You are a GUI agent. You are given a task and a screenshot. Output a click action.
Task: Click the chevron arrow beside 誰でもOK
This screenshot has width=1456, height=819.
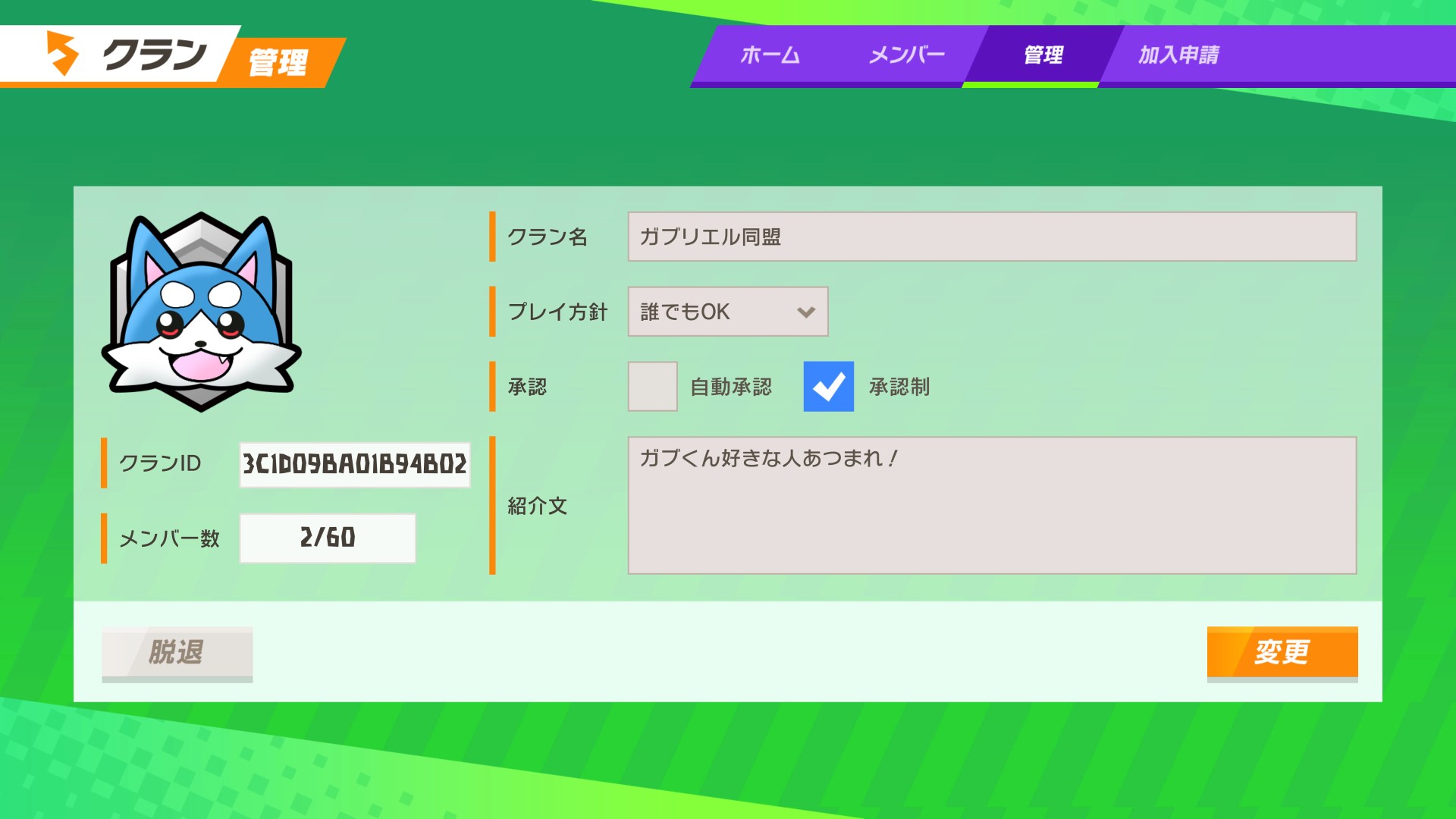click(805, 312)
